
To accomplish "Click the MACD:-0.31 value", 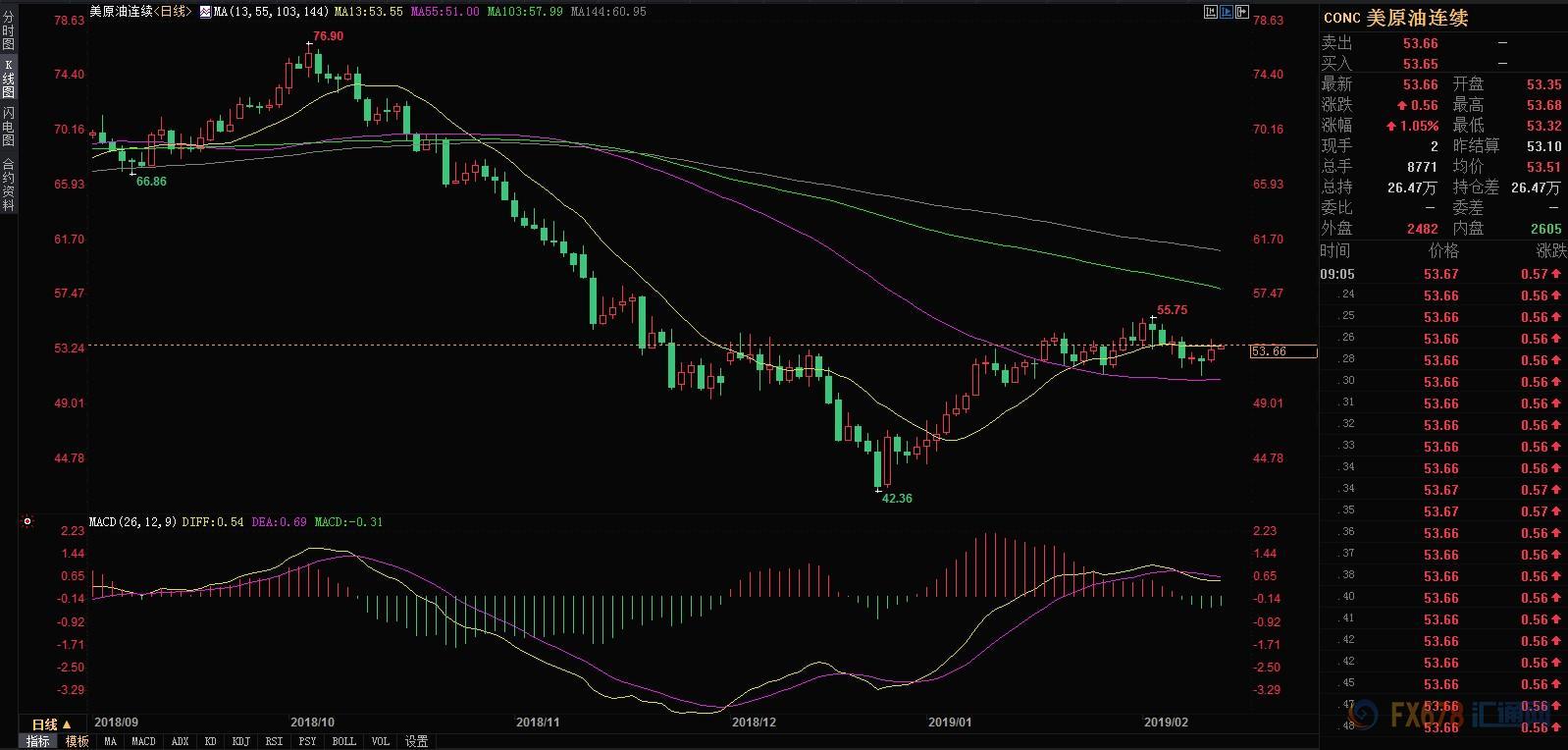I will point(348,522).
